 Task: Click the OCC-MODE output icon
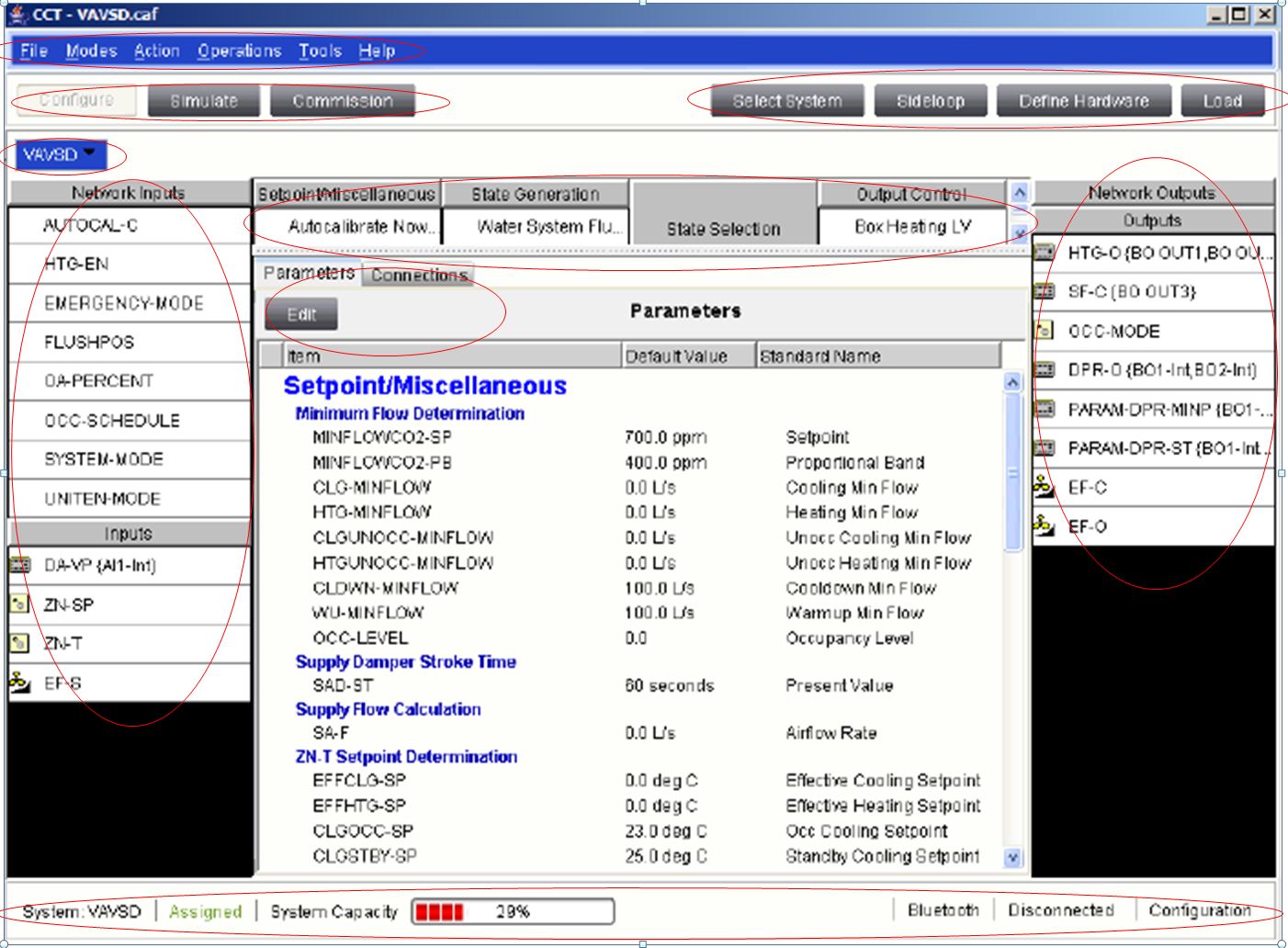(x=1045, y=331)
